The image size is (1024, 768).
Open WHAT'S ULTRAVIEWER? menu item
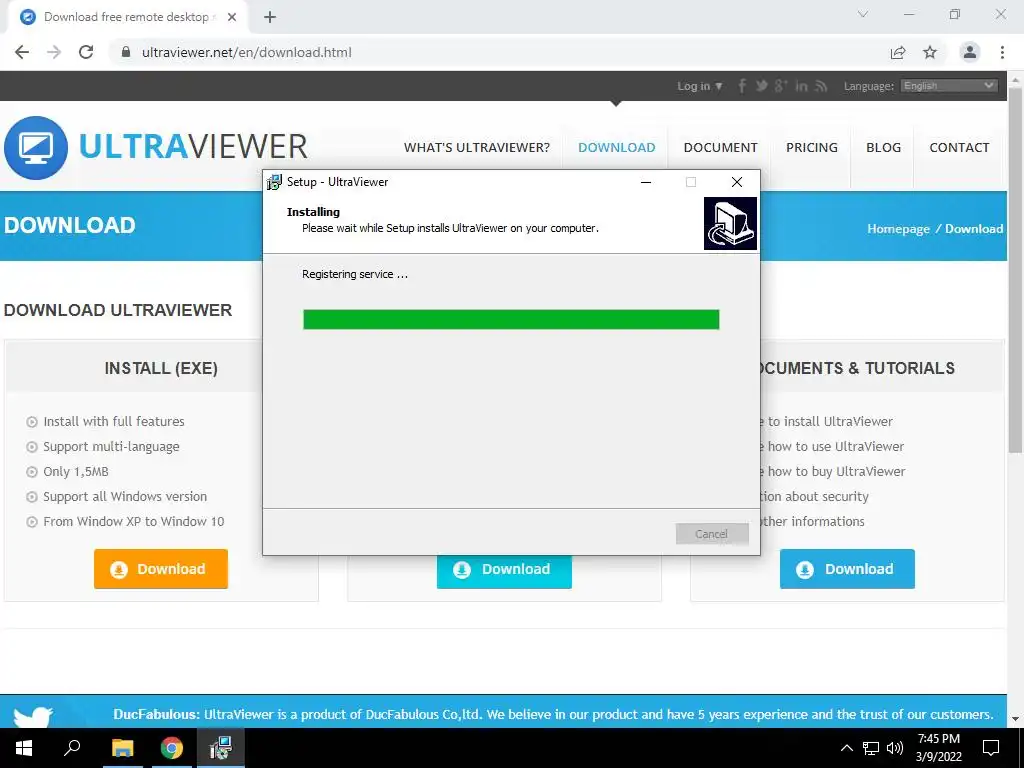[477, 148]
